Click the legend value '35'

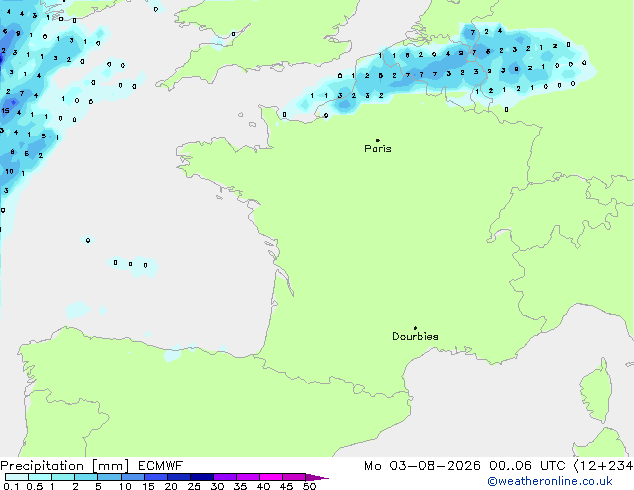(240, 486)
